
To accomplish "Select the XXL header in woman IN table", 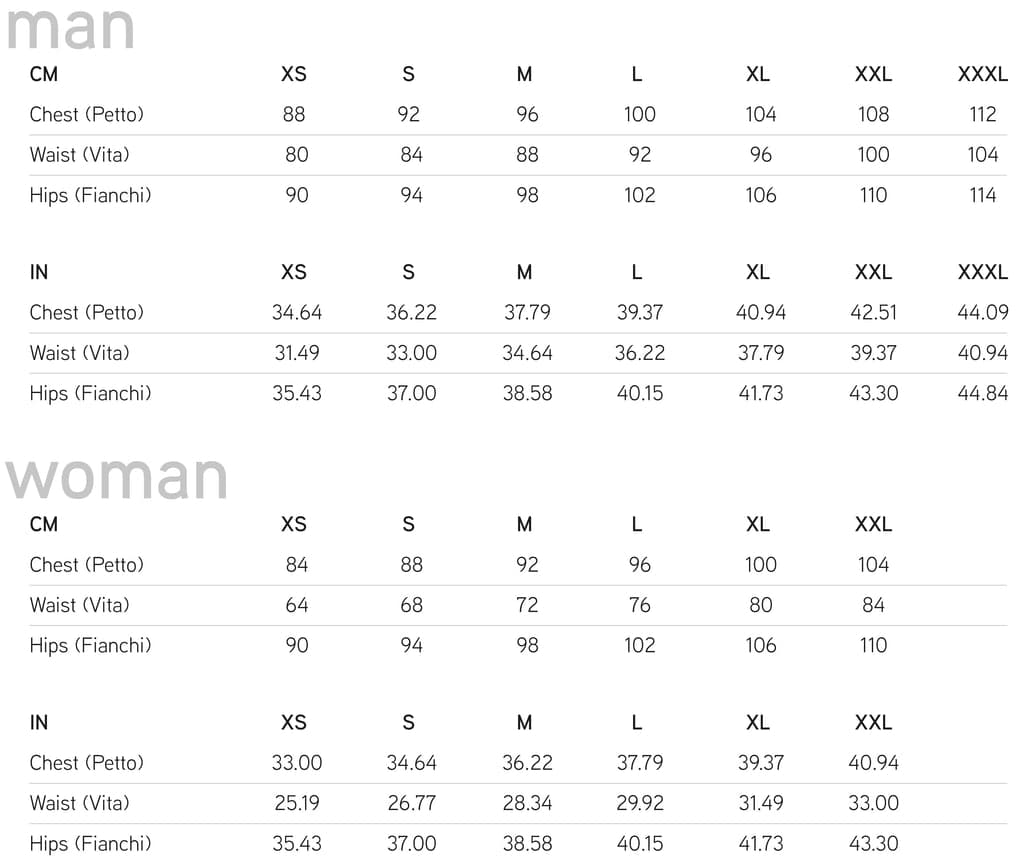I will pyautogui.click(x=873, y=722).
